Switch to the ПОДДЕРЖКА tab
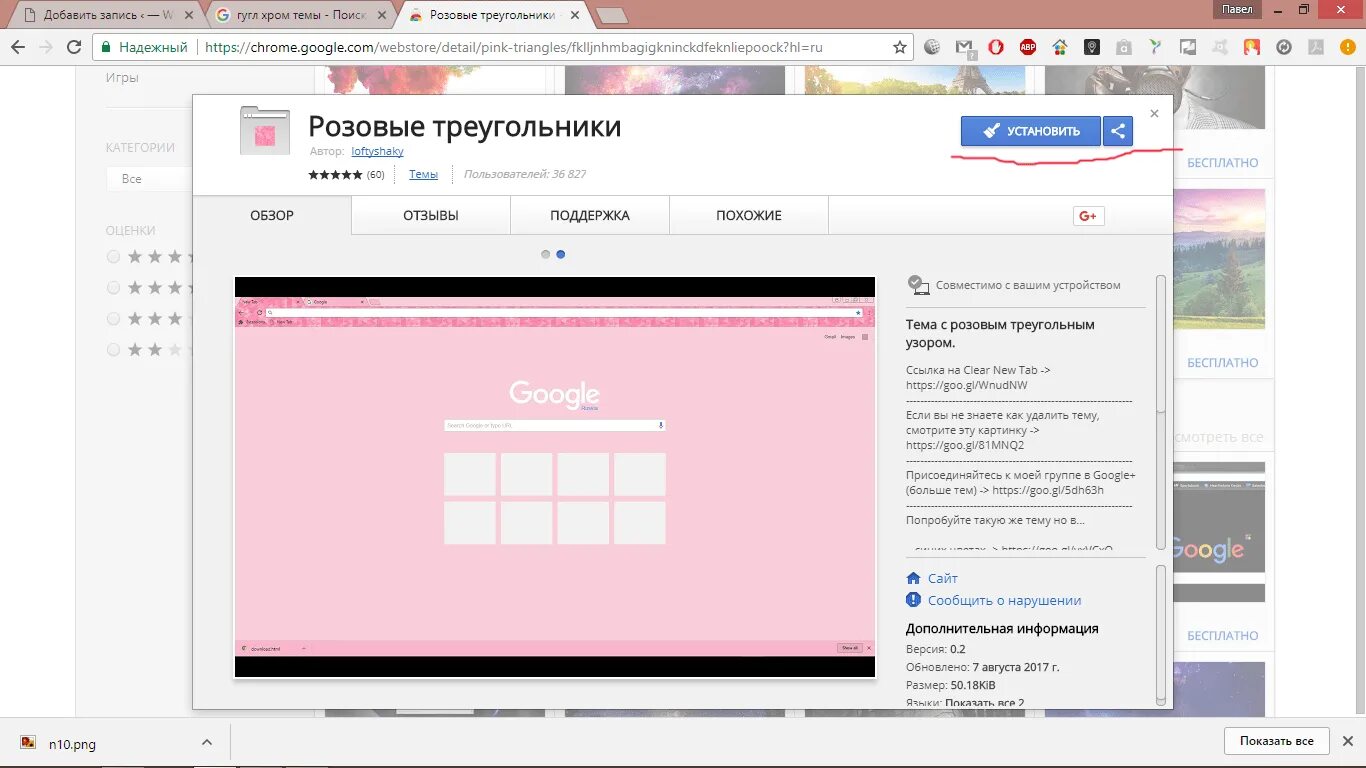 [x=590, y=216]
